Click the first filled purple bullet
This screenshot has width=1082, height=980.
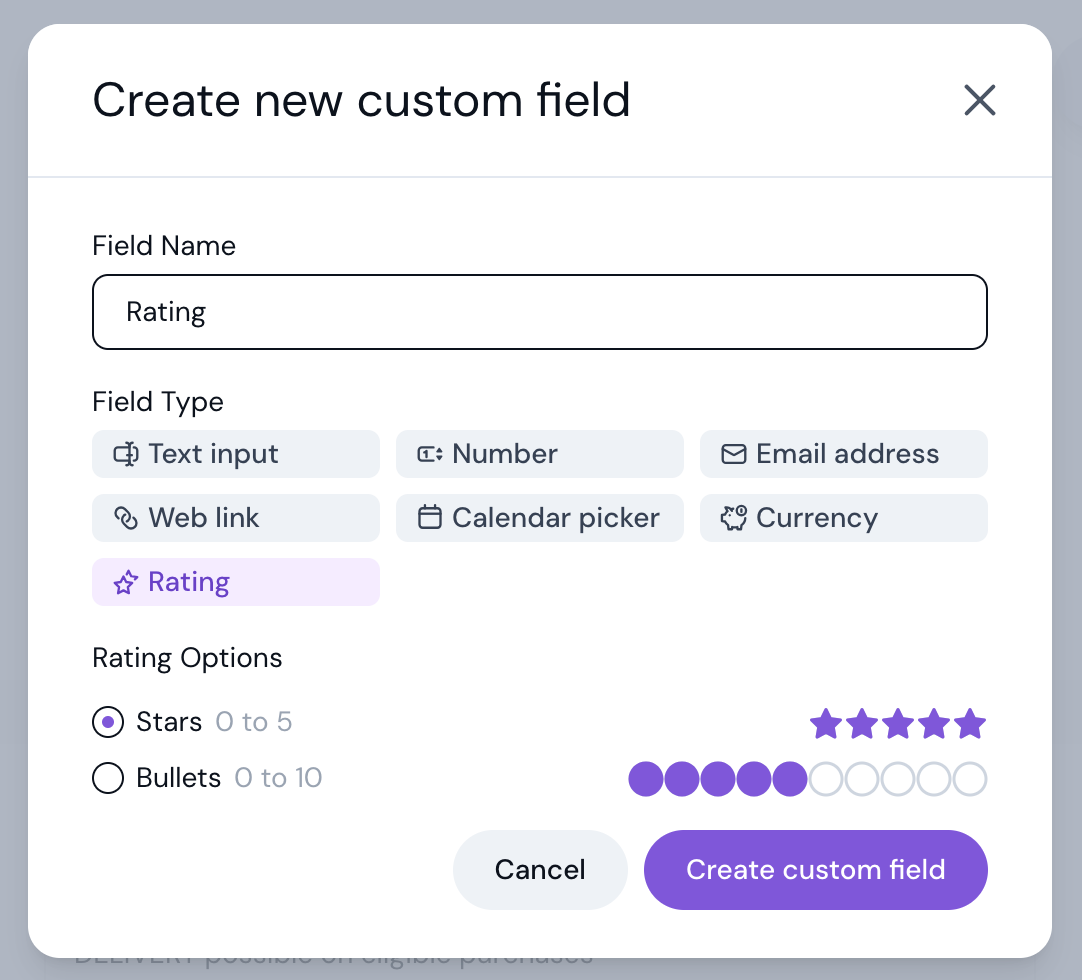(x=646, y=779)
